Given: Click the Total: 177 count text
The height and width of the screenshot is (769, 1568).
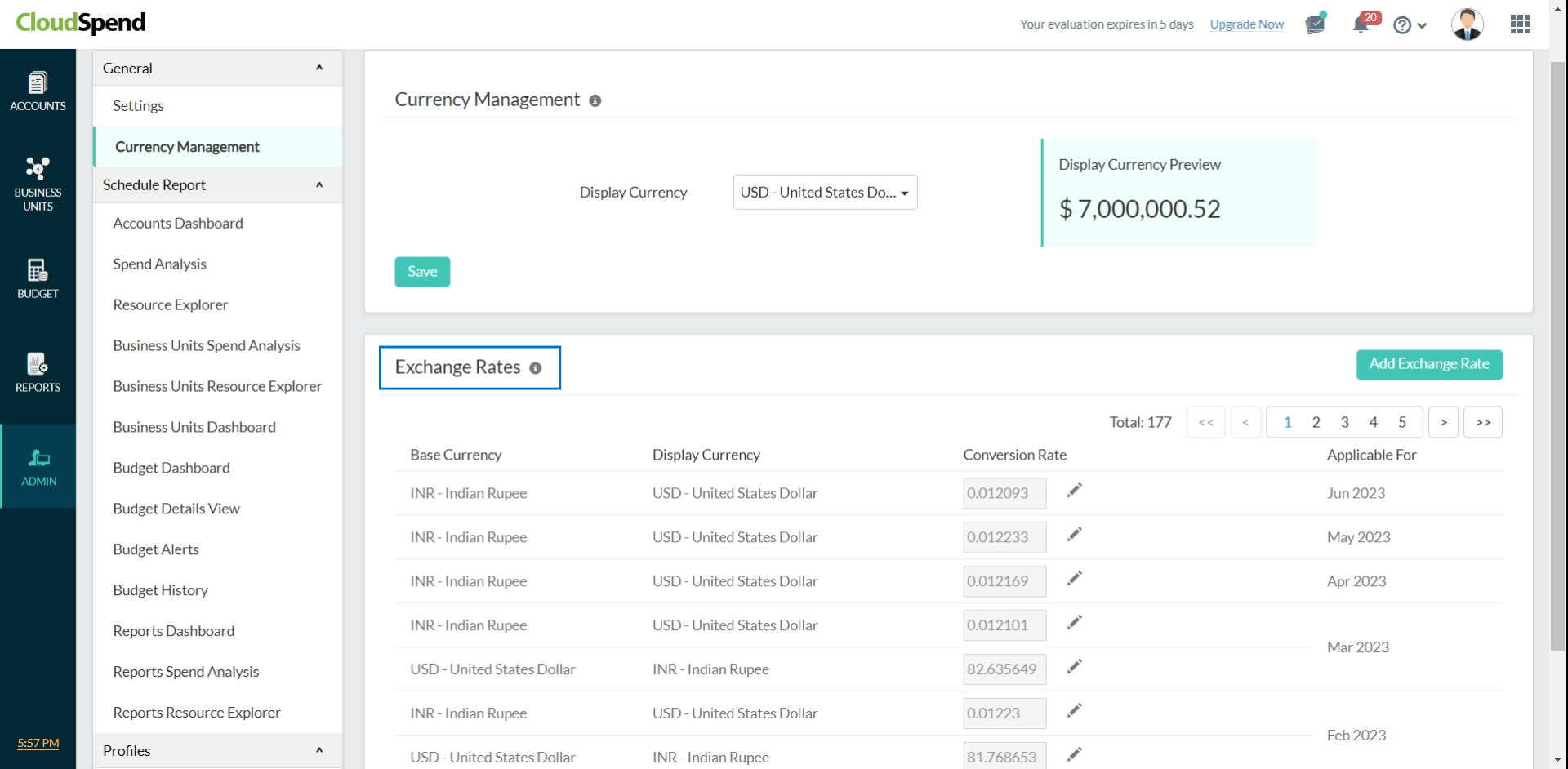Looking at the screenshot, I should pyautogui.click(x=1140, y=422).
